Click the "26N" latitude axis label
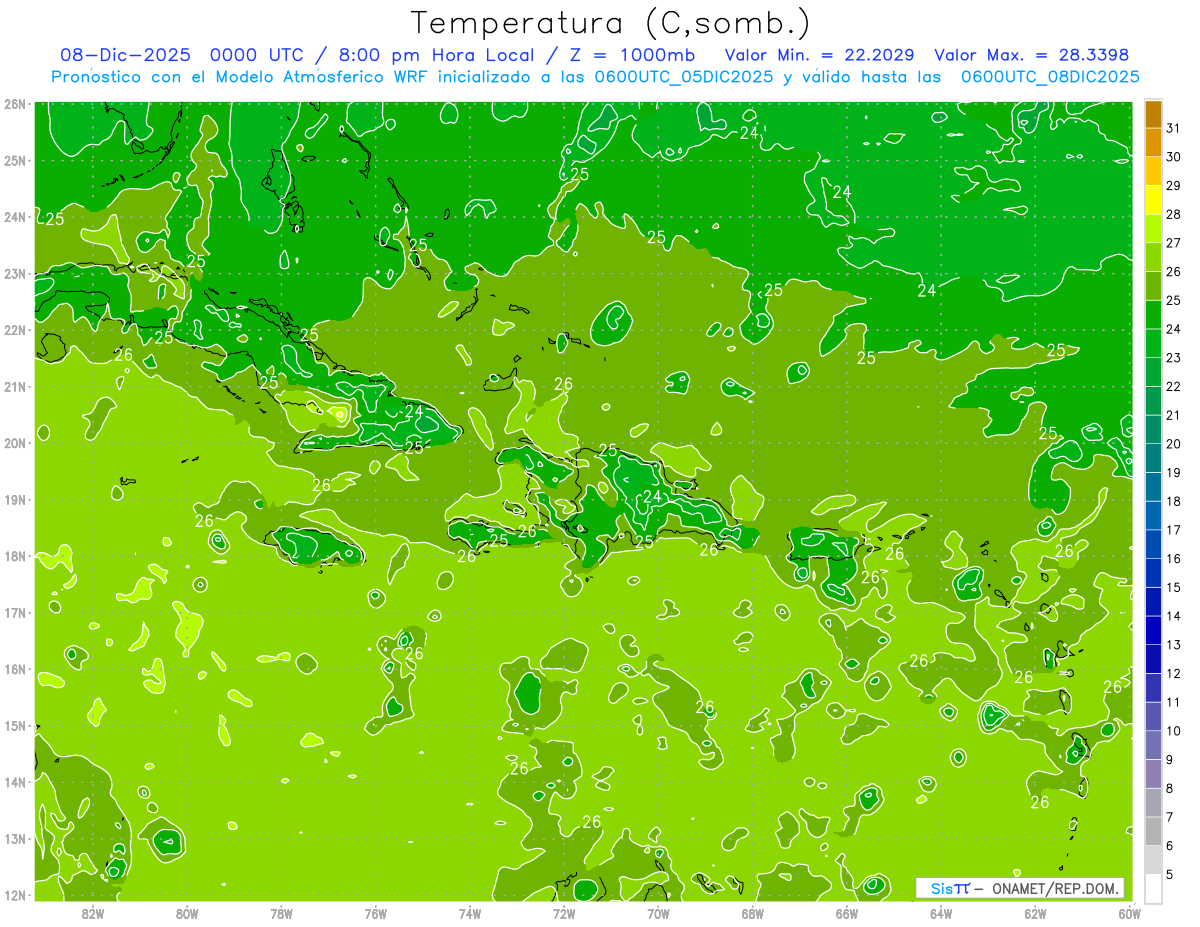Image resolution: width=1200 pixels, height=927 pixels. 14,104
